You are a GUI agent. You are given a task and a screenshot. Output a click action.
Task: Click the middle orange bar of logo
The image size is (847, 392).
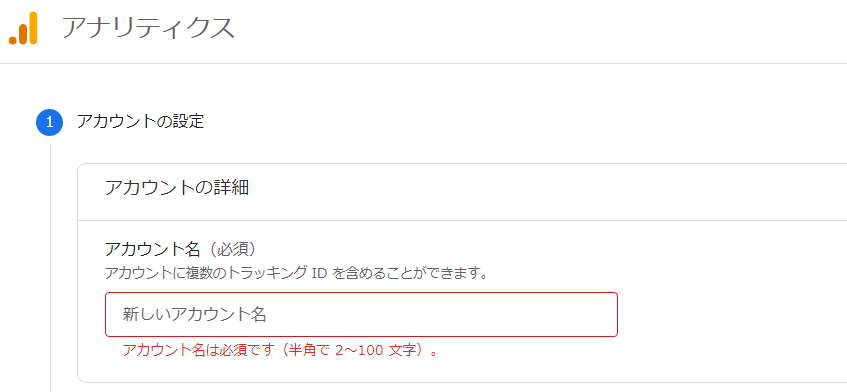pos(23,33)
